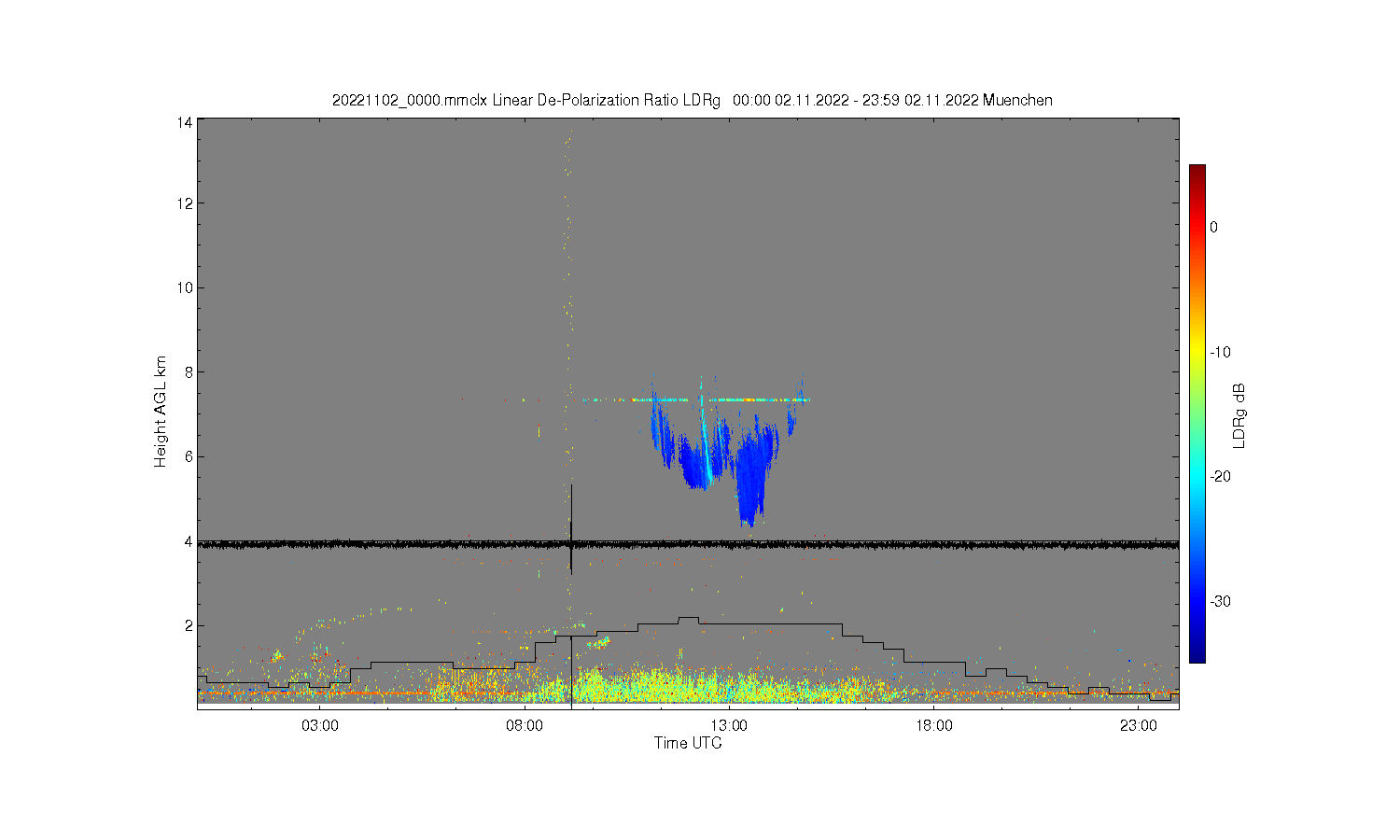Click the thin horizontal artifact line at 7.3 km
The width and height of the screenshot is (1400, 840).
click(696, 400)
